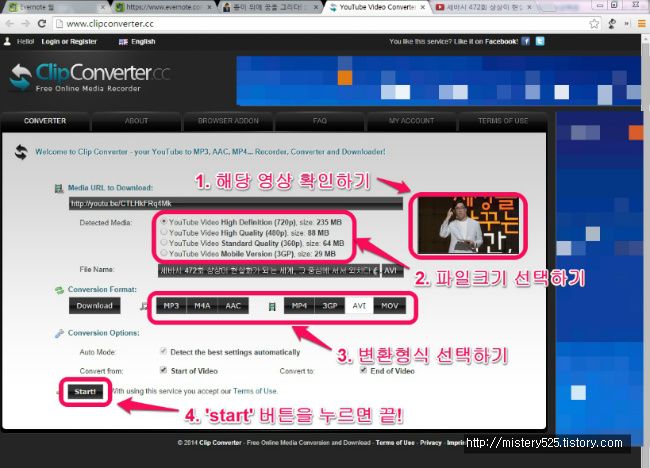
Task: Choose 3GP conversion format
Action: [330, 306]
